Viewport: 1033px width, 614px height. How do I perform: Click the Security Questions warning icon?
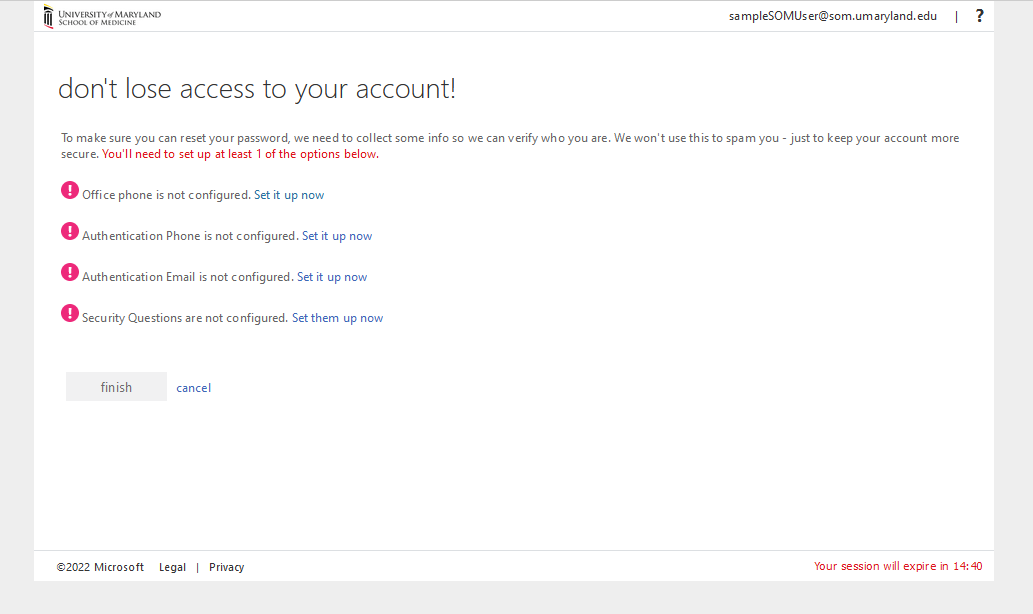(x=70, y=313)
